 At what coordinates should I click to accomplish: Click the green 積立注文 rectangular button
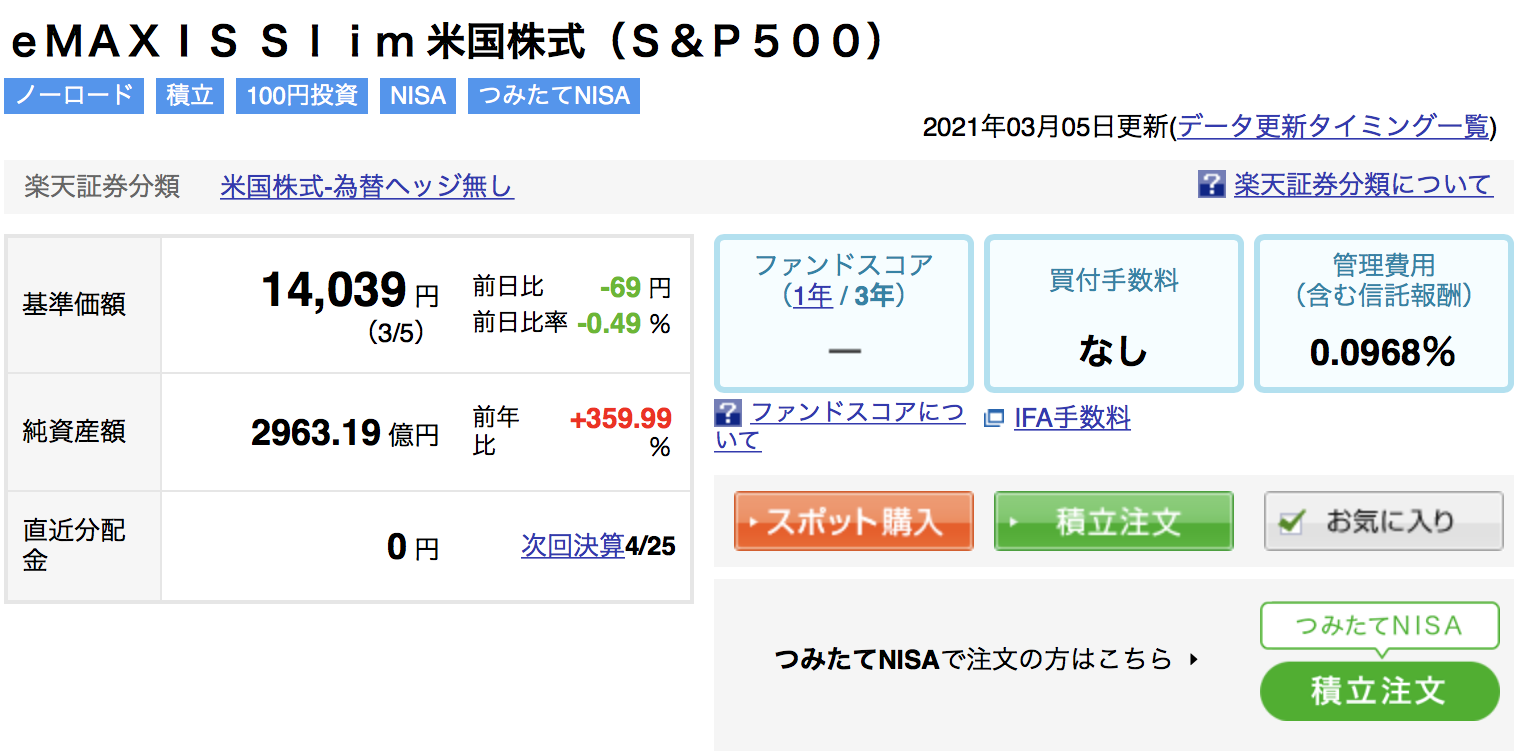1113,521
